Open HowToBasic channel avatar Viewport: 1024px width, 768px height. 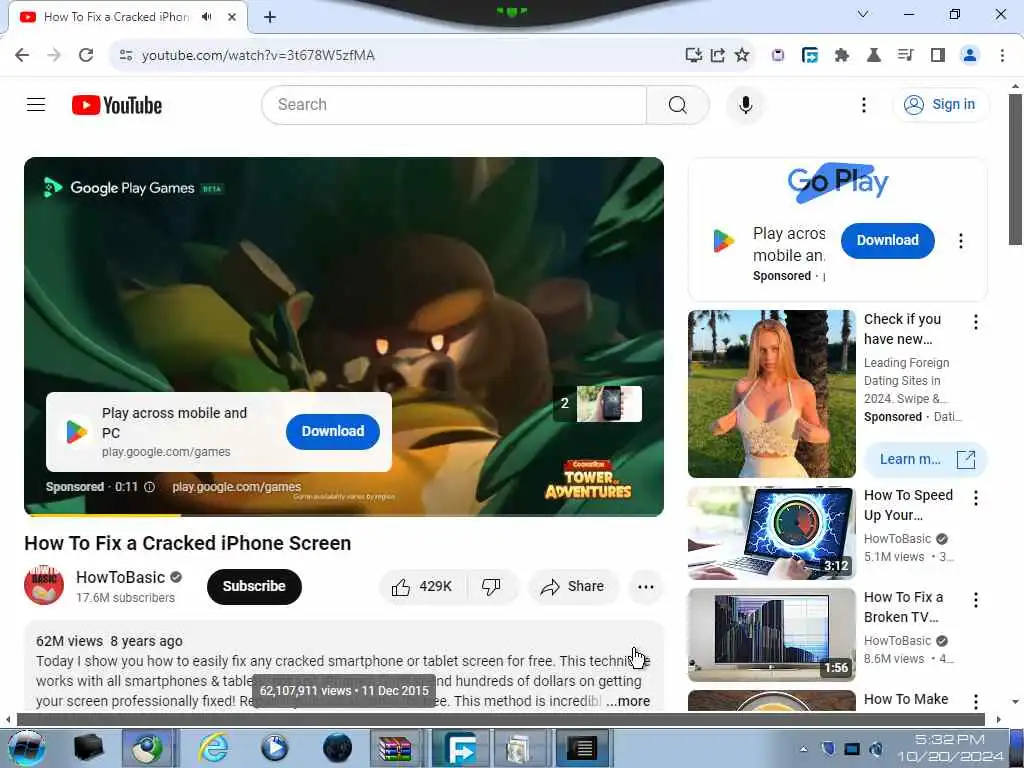44,586
